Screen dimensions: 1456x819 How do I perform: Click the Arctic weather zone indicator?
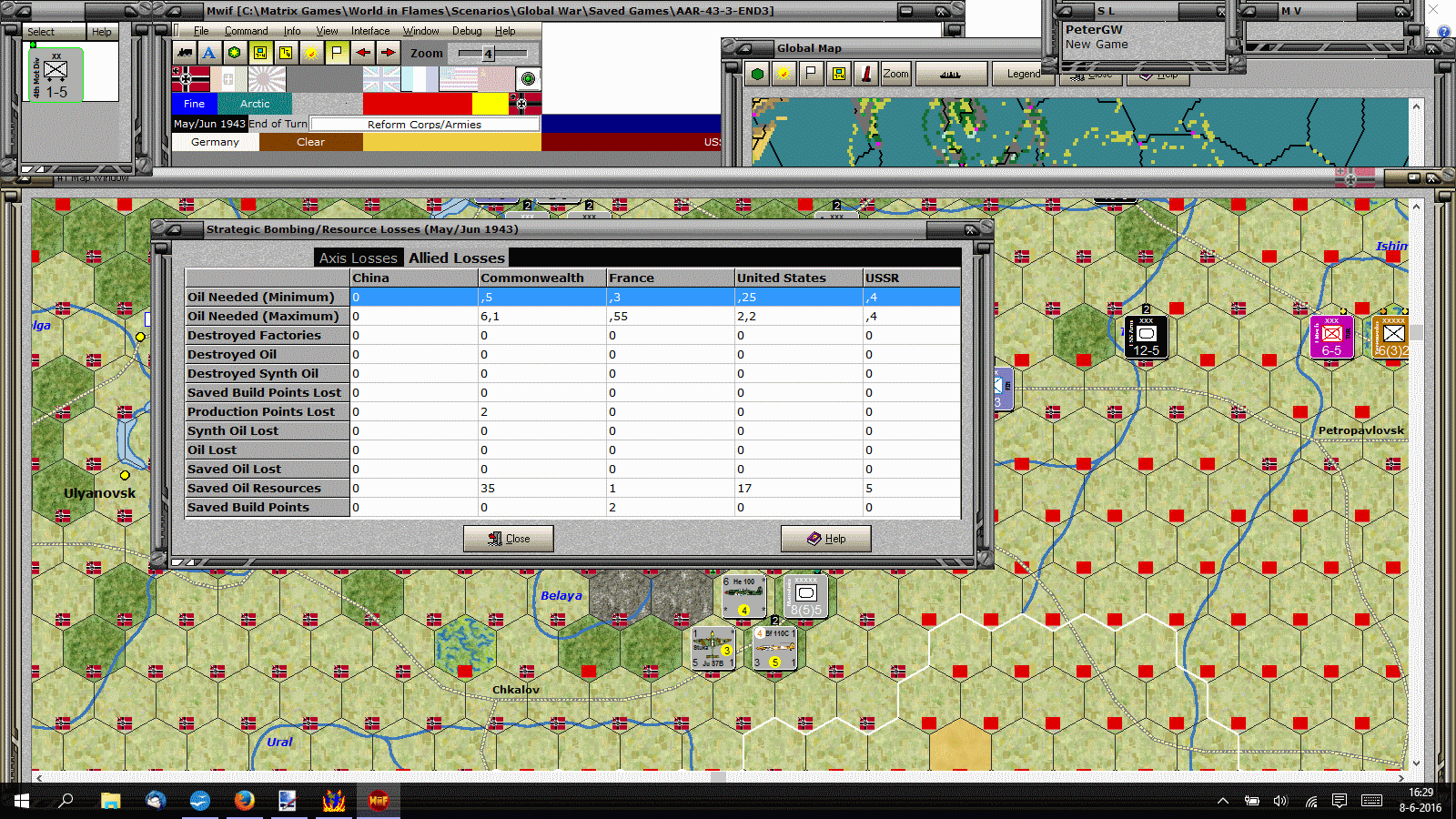(255, 104)
